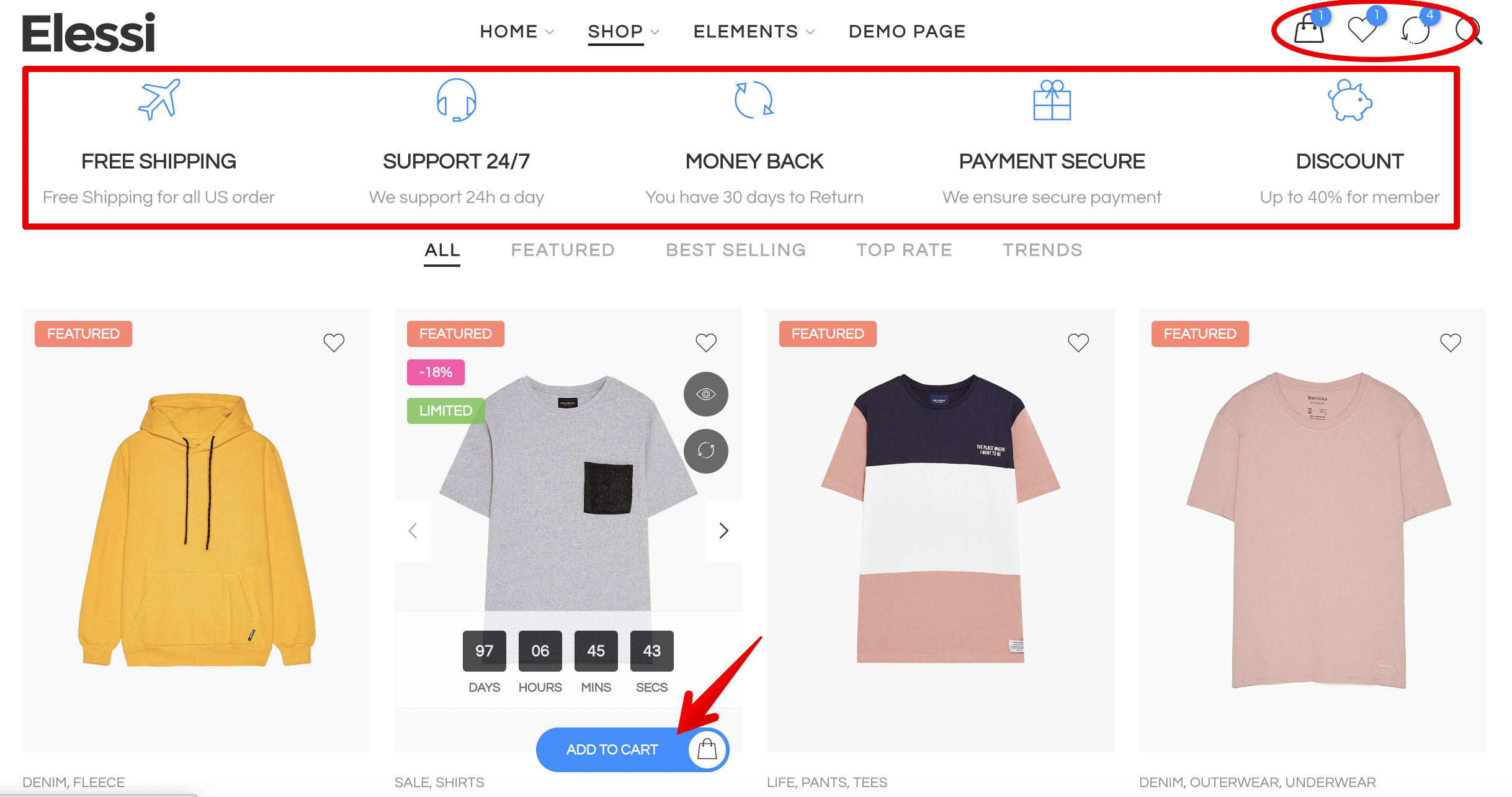Click the Free Shipping airplane icon
The image size is (1512, 797).
(x=159, y=99)
